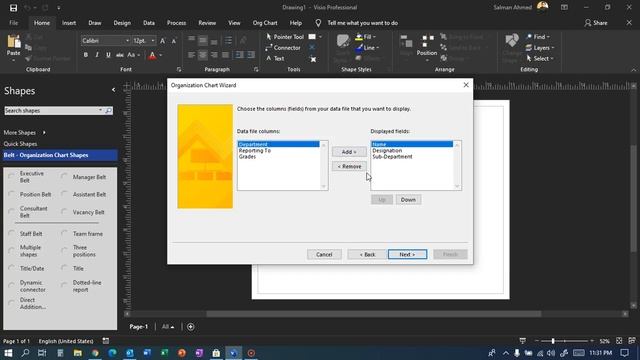The image size is (640, 360).
Task: Click the font color red swatch
Action: click(152, 55)
